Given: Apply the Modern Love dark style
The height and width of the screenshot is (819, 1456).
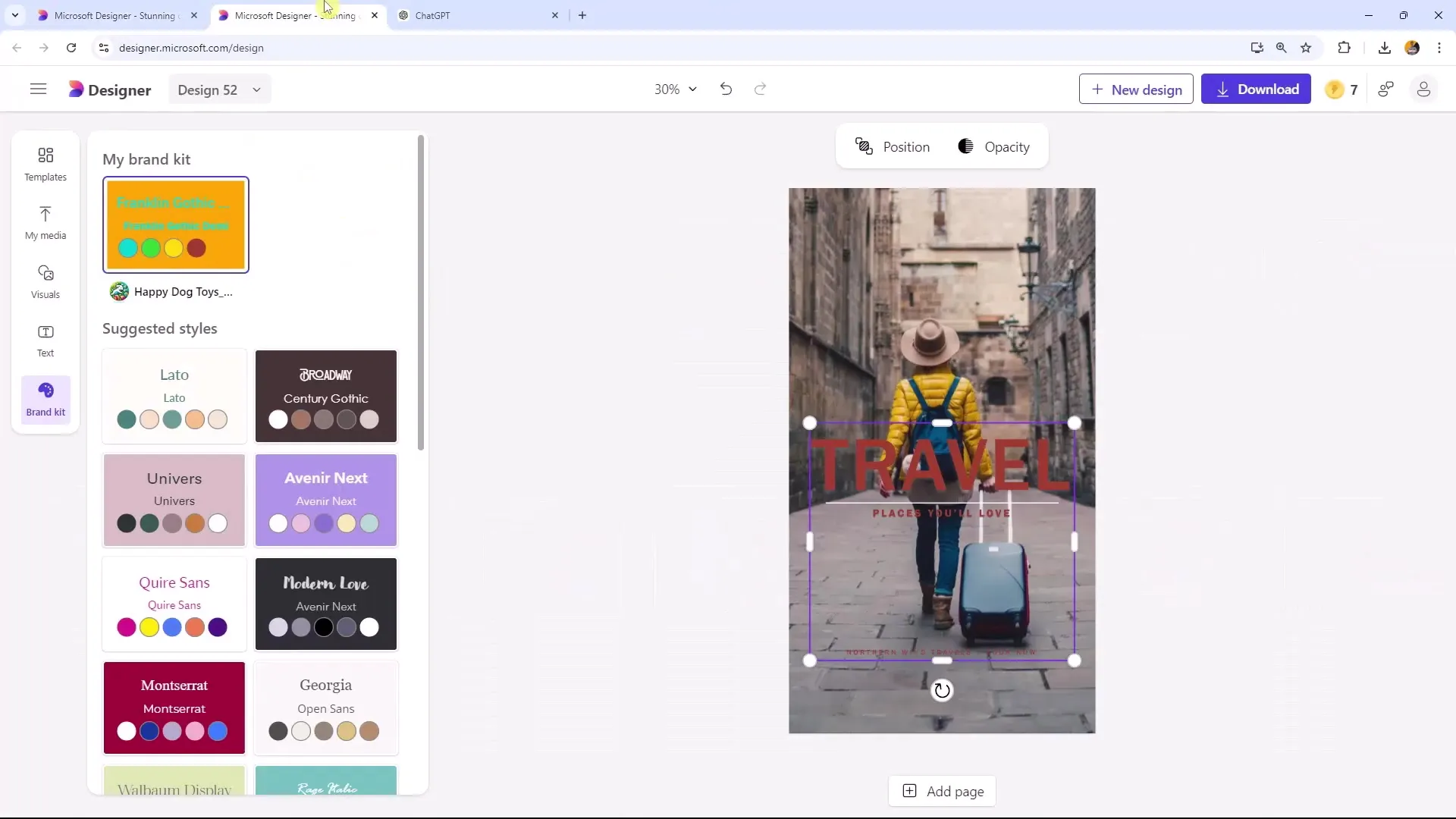Looking at the screenshot, I should (x=326, y=604).
